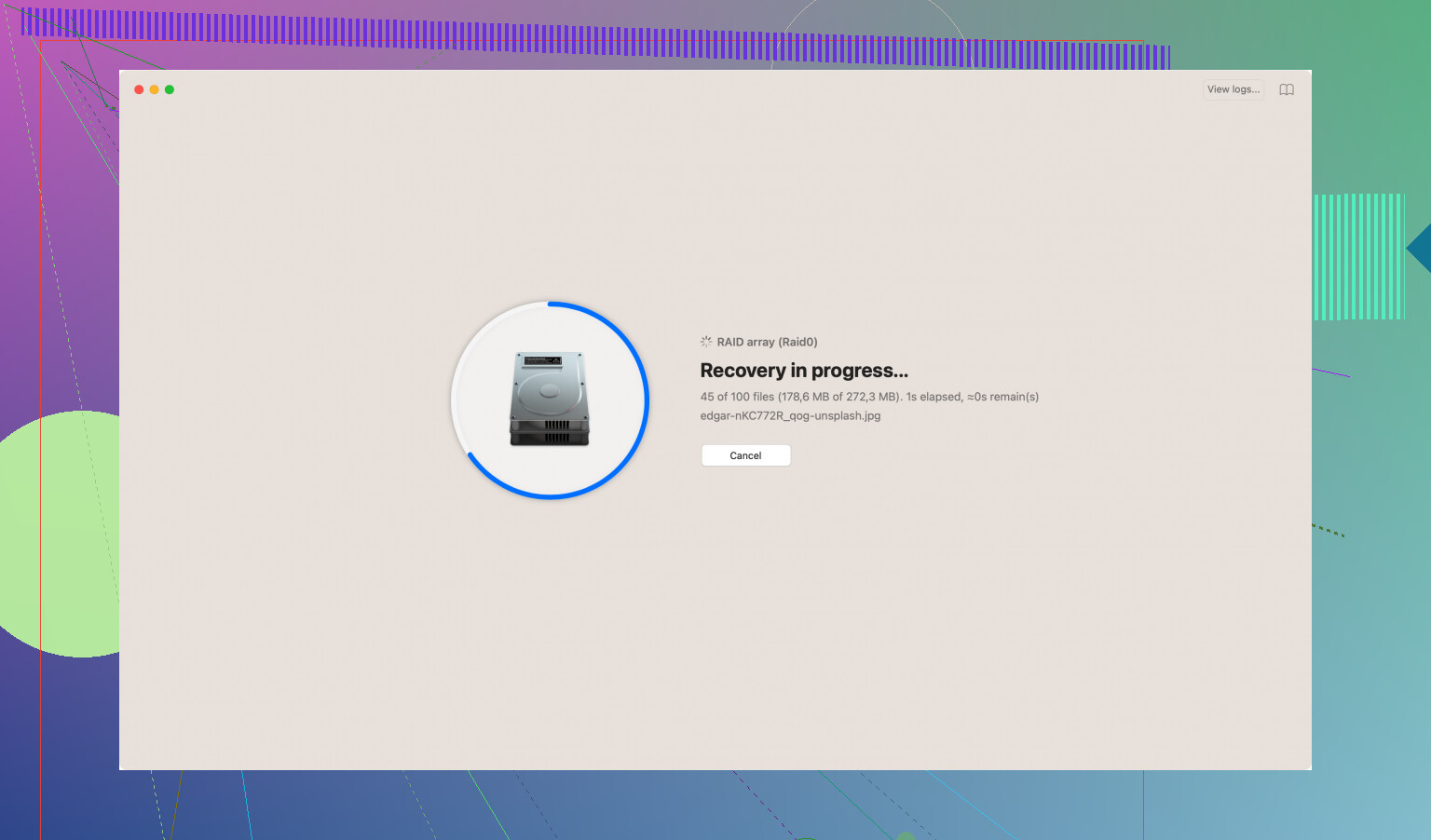Click the Cancel button
This screenshot has width=1431, height=840.
click(745, 455)
